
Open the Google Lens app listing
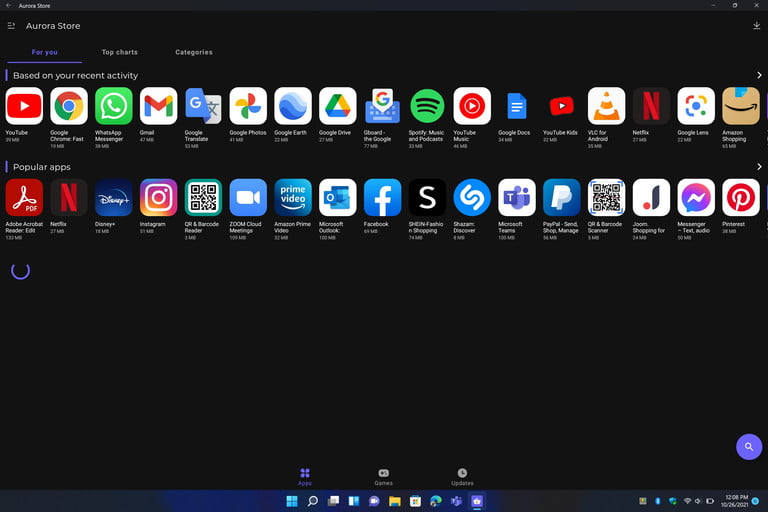pos(696,106)
